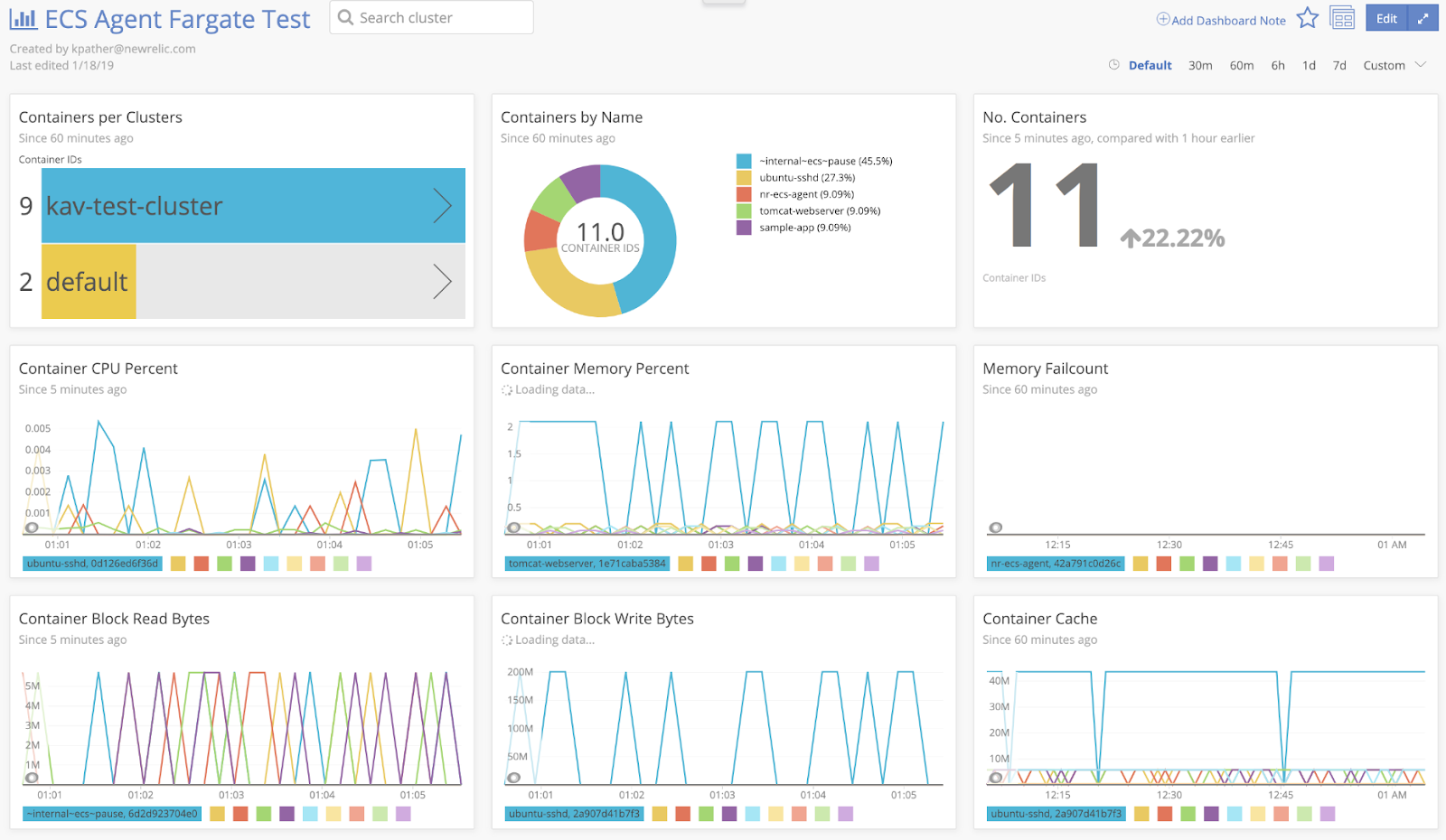Select ubuntu-sshd, 0d126ed6f36d legend label
1446x840 pixels.
pos(92,564)
